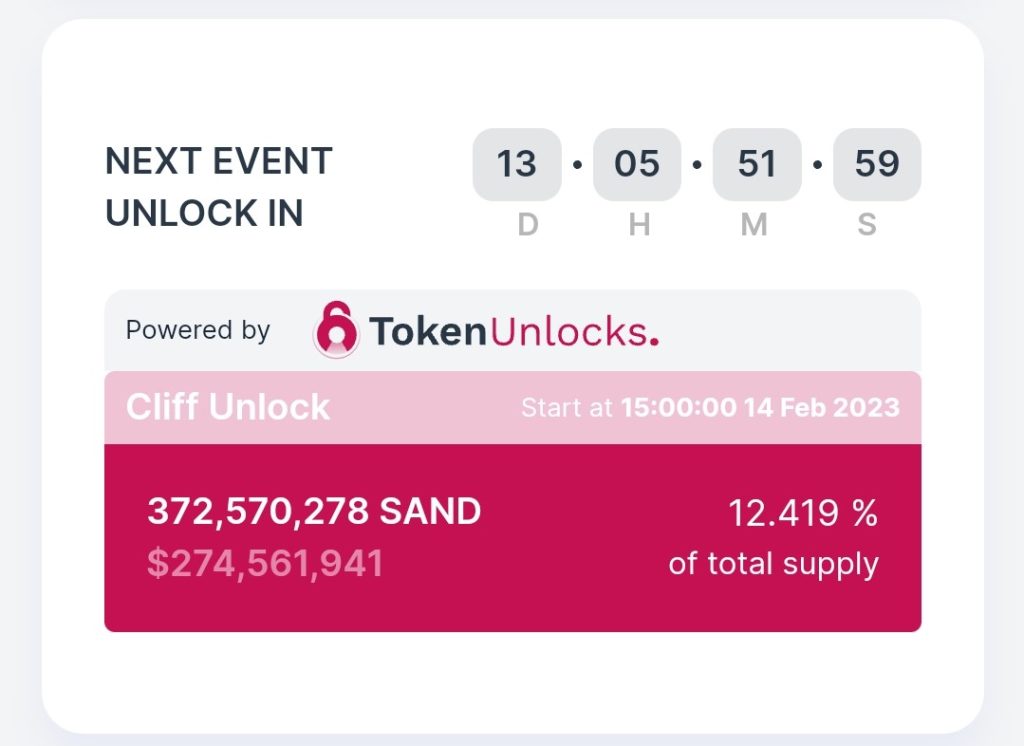Click the days countdown box showing 13
1024x746 pixels.
tap(517, 164)
